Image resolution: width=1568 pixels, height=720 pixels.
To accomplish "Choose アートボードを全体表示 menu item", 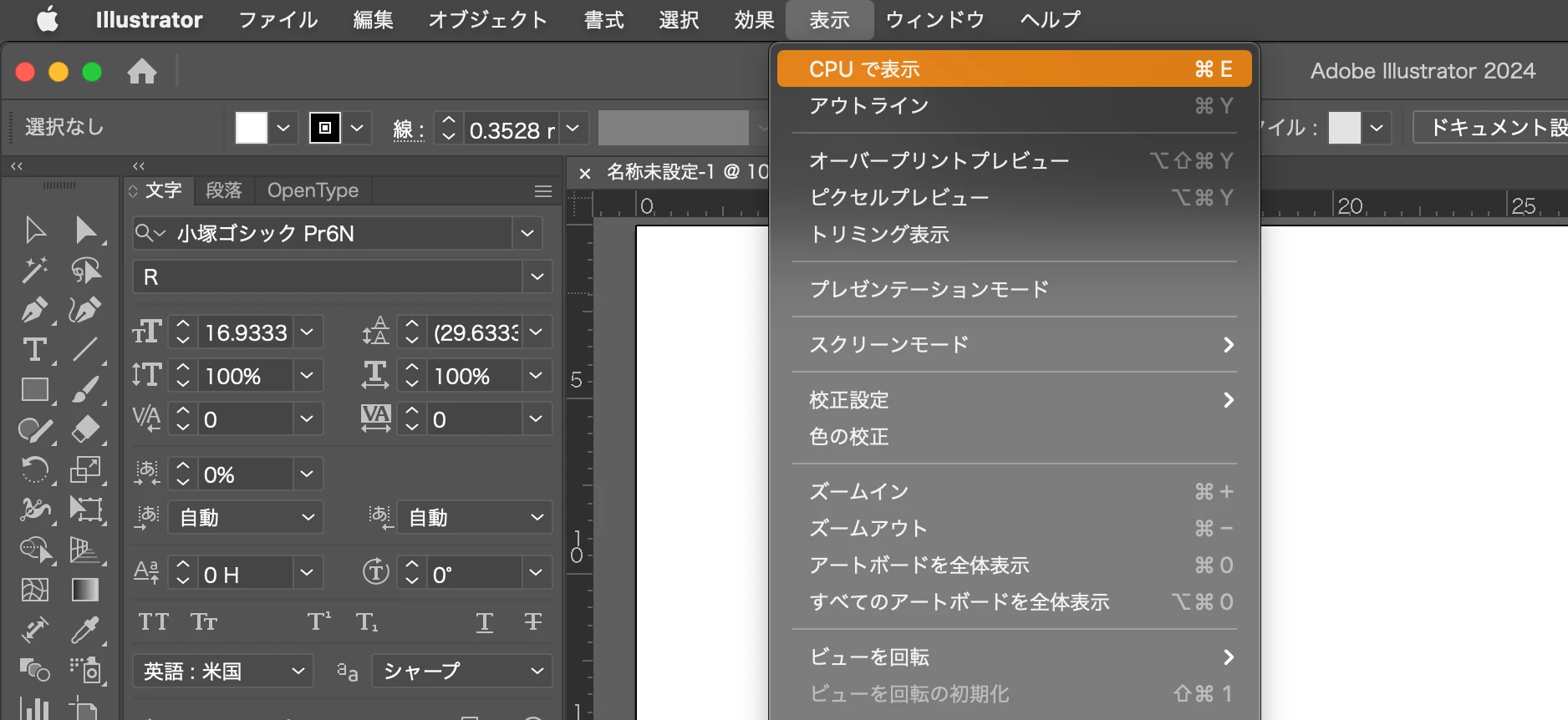I will click(x=1014, y=565).
